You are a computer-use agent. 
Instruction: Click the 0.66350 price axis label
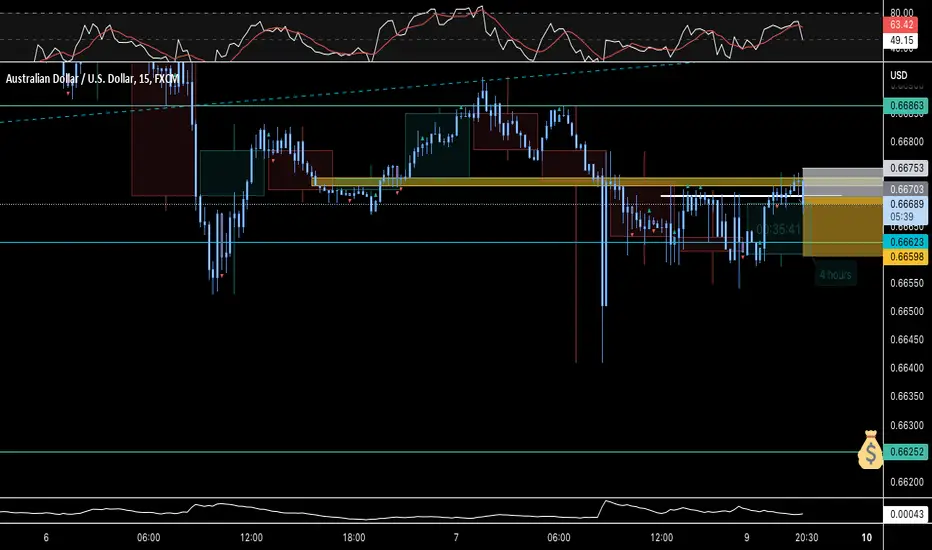click(907, 396)
